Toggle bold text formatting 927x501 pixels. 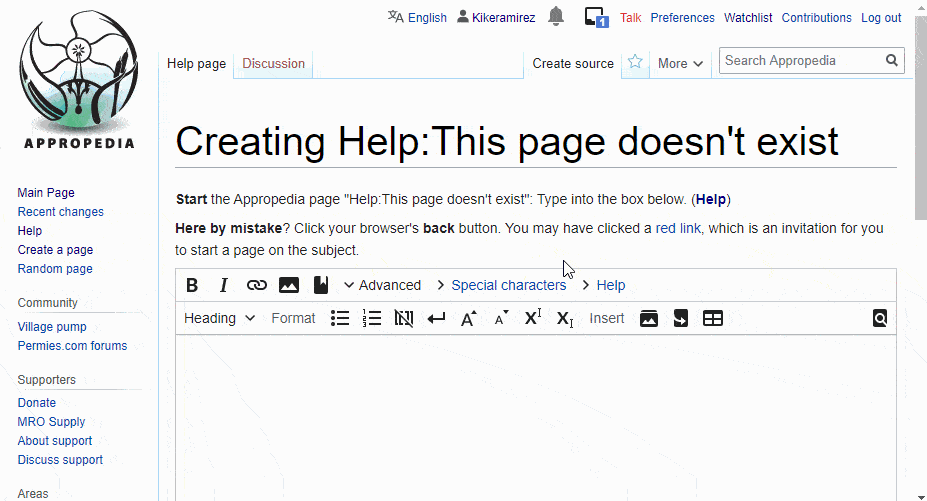click(x=192, y=285)
